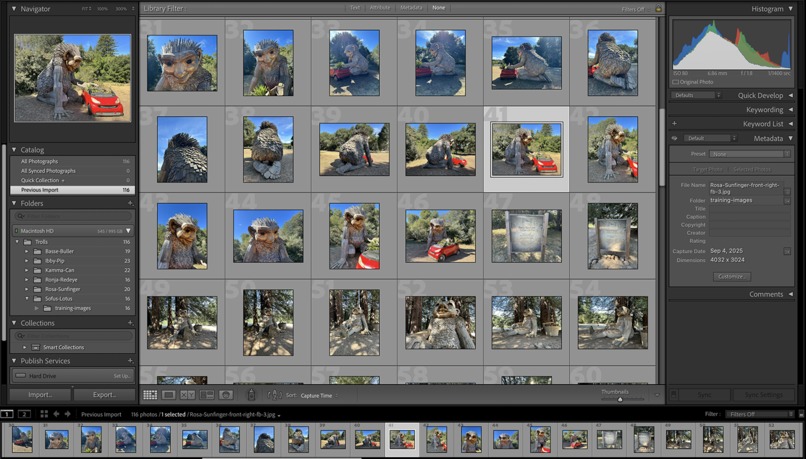Screen dimensions: 806x459
Task: Open the Sort Capture Time dropdown
Action: [319, 395]
